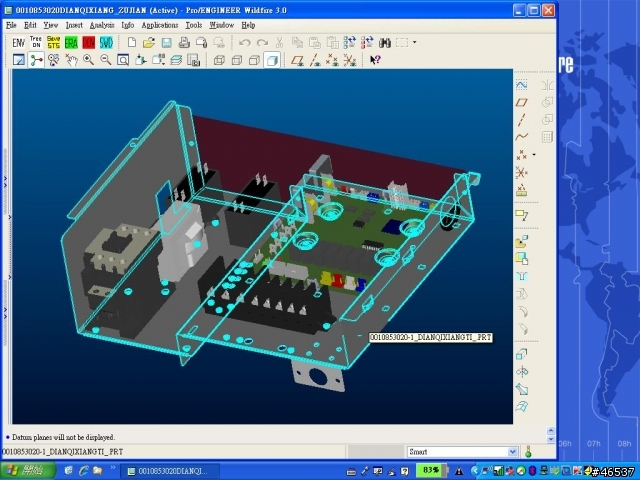Click the Copy icon in top toolbar
Viewport: 640px width, 480px height.
point(297,42)
